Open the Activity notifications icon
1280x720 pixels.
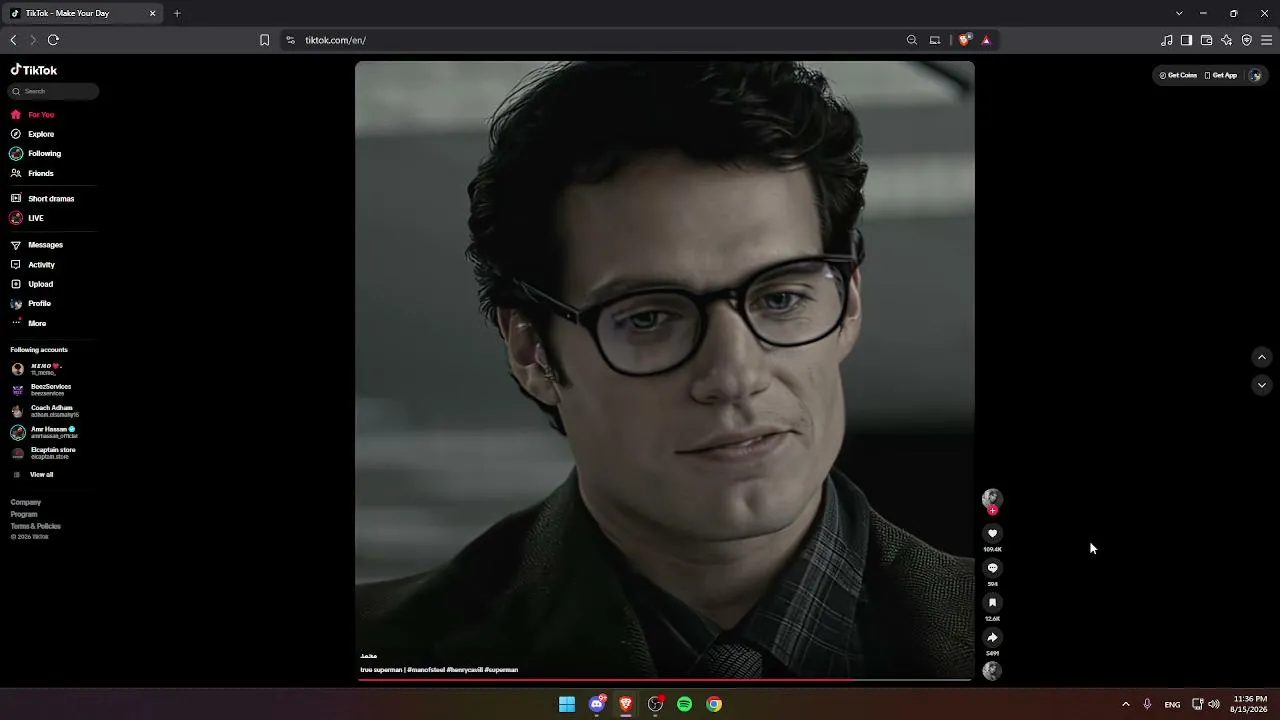point(16,265)
